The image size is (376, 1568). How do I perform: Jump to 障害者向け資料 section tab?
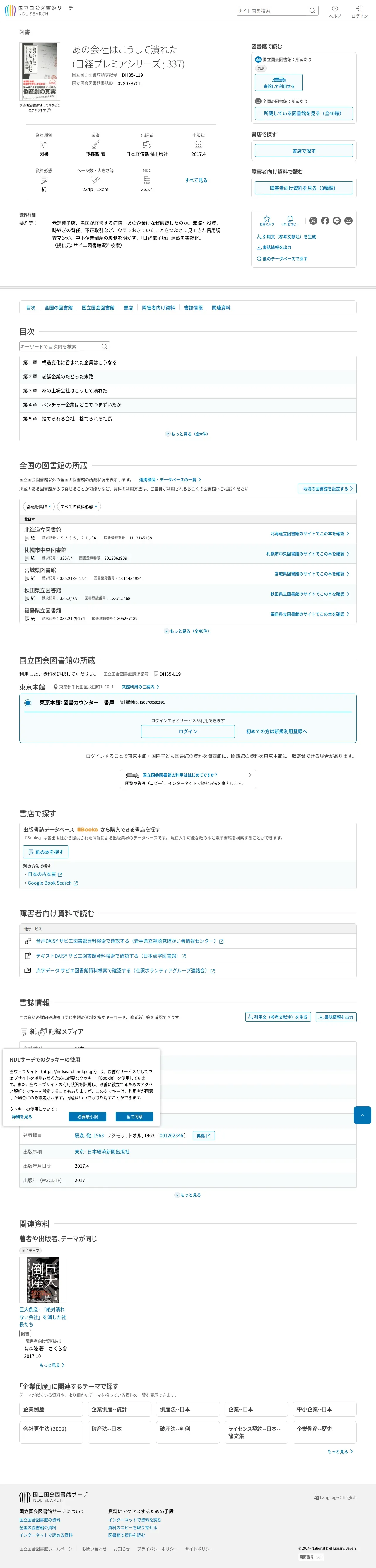pyautogui.click(x=158, y=308)
